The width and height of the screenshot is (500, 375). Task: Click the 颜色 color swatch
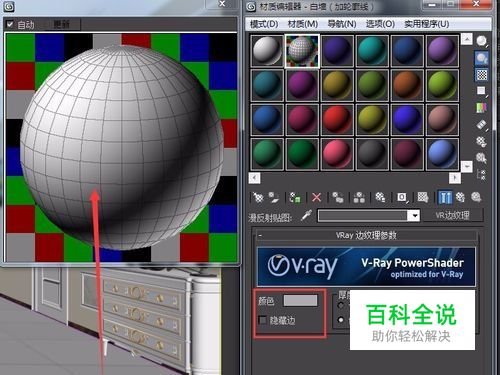coord(300,301)
